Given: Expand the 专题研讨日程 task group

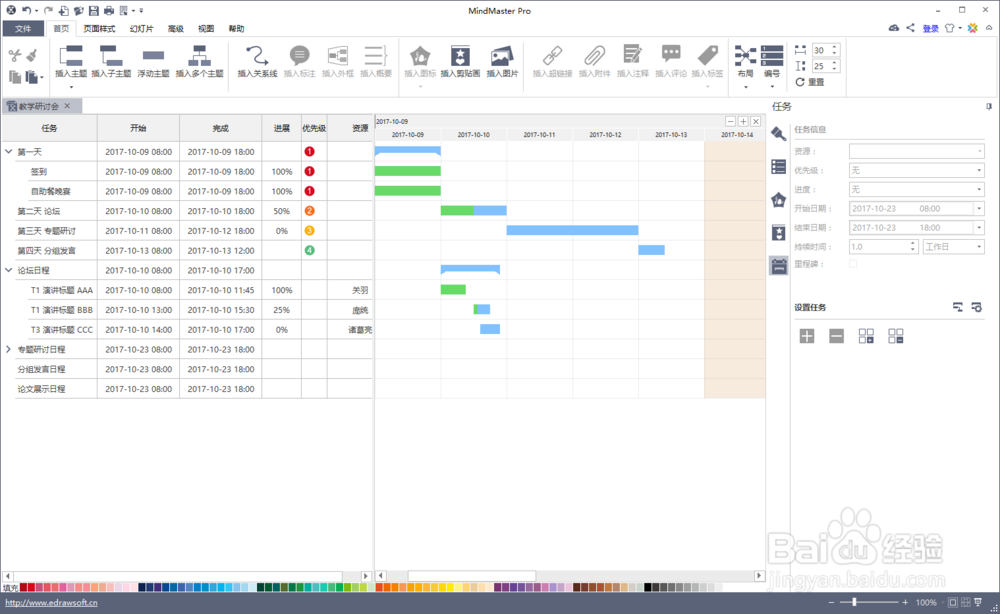Looking at the screenshot, I should (8, 349).
